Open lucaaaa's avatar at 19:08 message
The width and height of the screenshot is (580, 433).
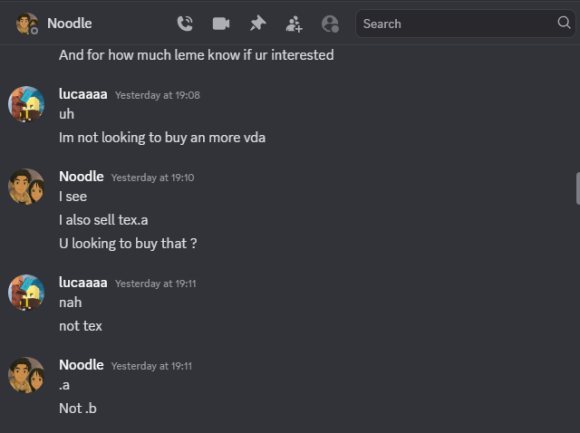coord(26,104)
